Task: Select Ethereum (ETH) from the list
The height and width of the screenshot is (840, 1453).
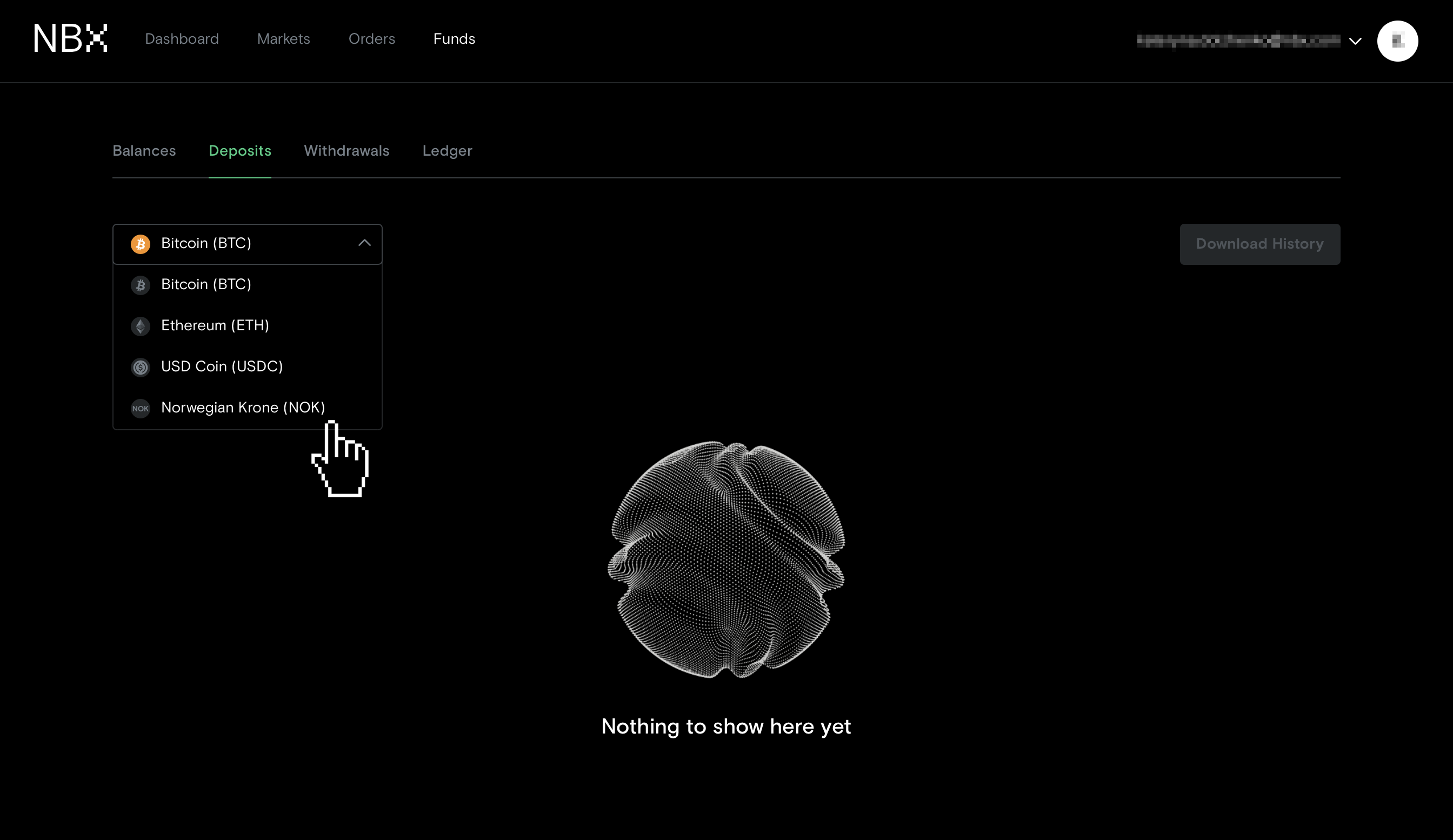Action: click(x=215, y=326)
